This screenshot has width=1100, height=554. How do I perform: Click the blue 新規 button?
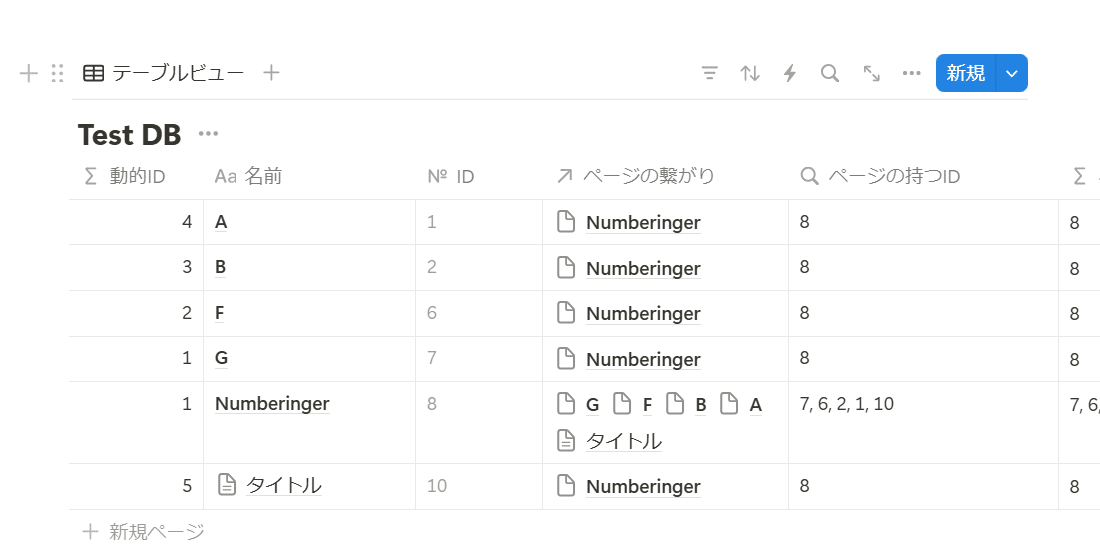(x=966, y=73)
